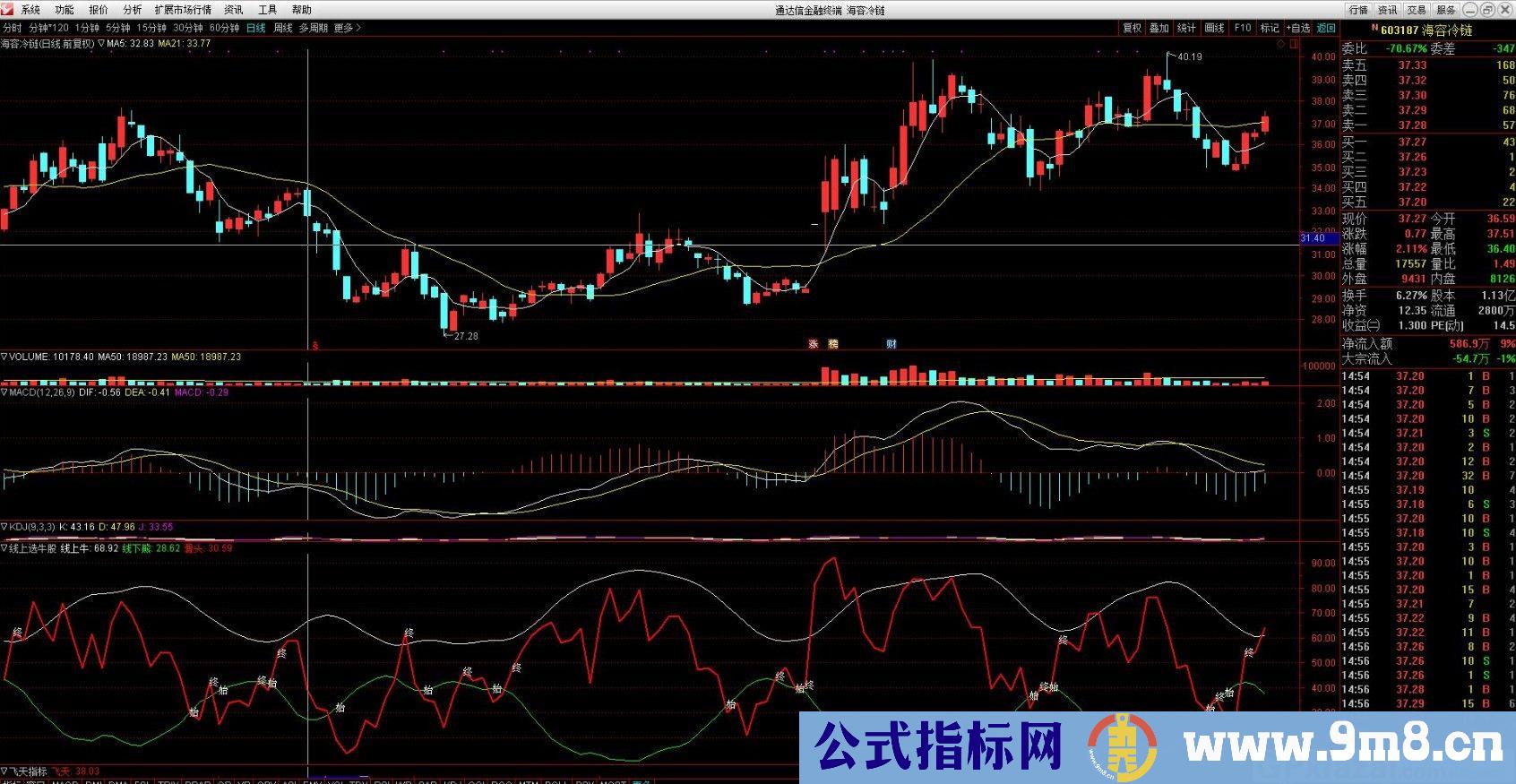Click the N badge beside stock code 603187
The image size is (1516, 784).
1349,29
